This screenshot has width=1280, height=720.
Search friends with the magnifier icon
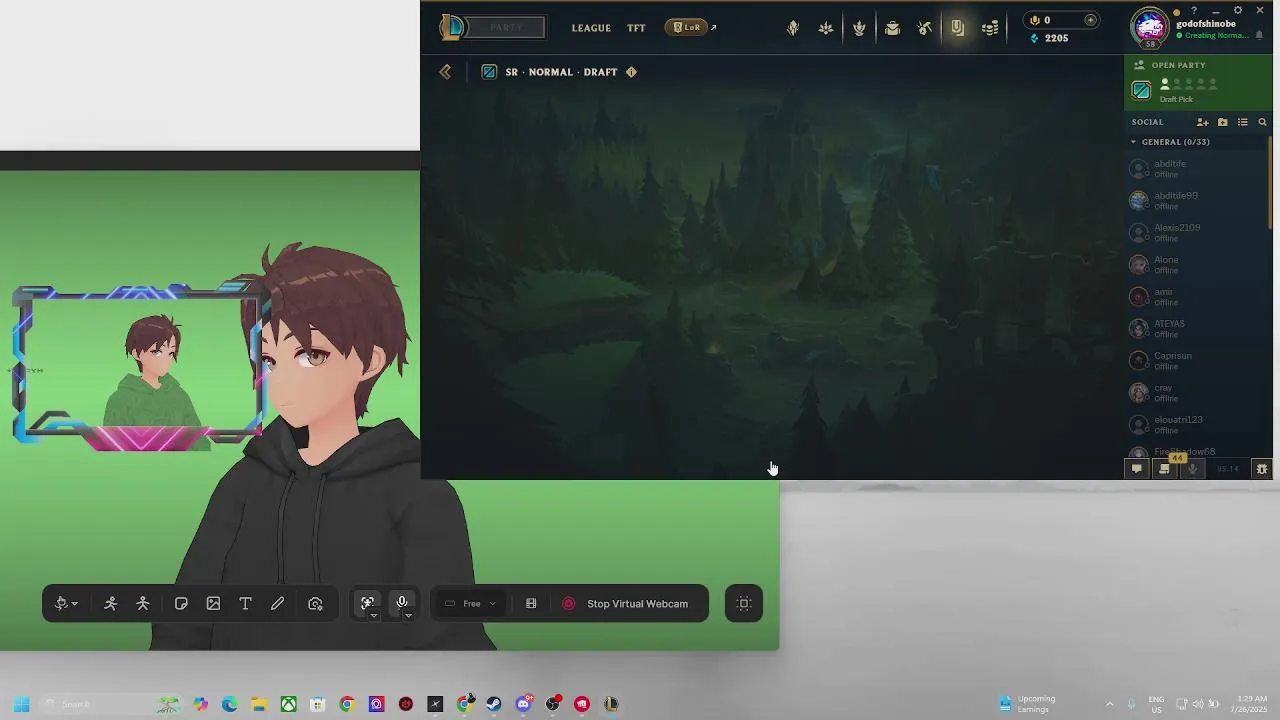[x=1262, y=122]
